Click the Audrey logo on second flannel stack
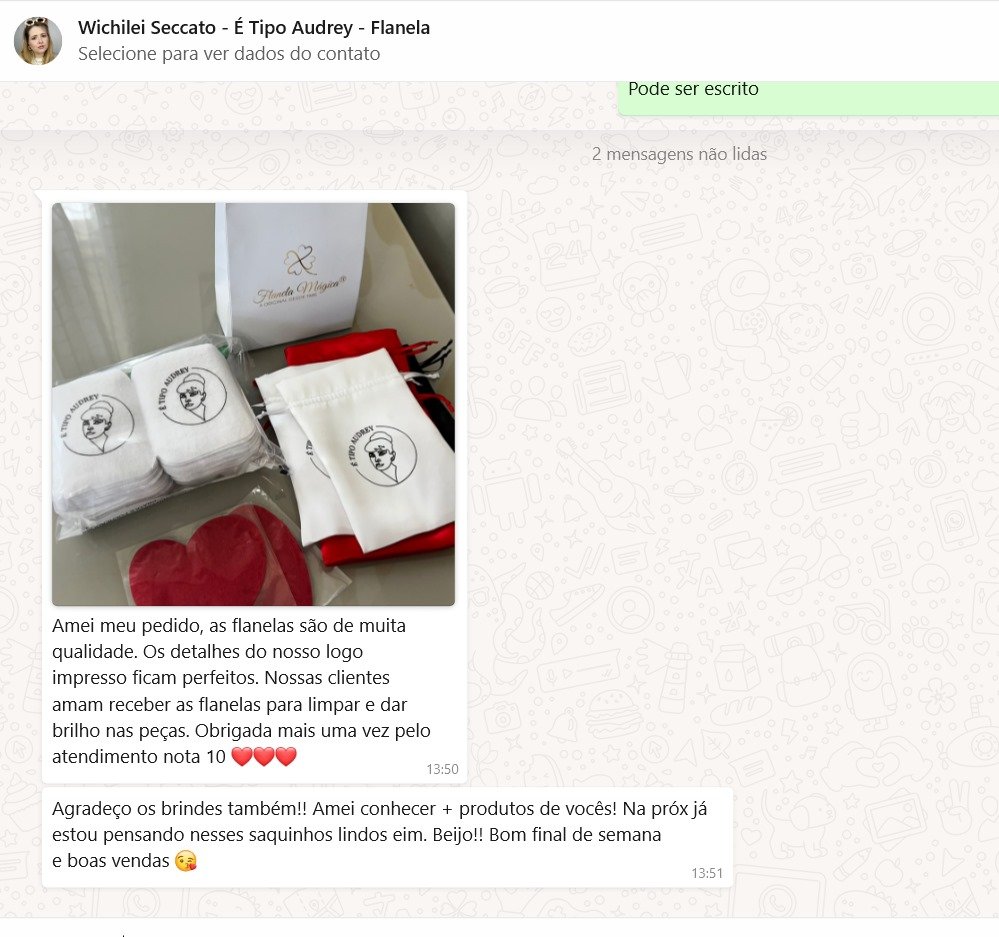This screenshot has width=999, height=937. click(x=192, y=396)
